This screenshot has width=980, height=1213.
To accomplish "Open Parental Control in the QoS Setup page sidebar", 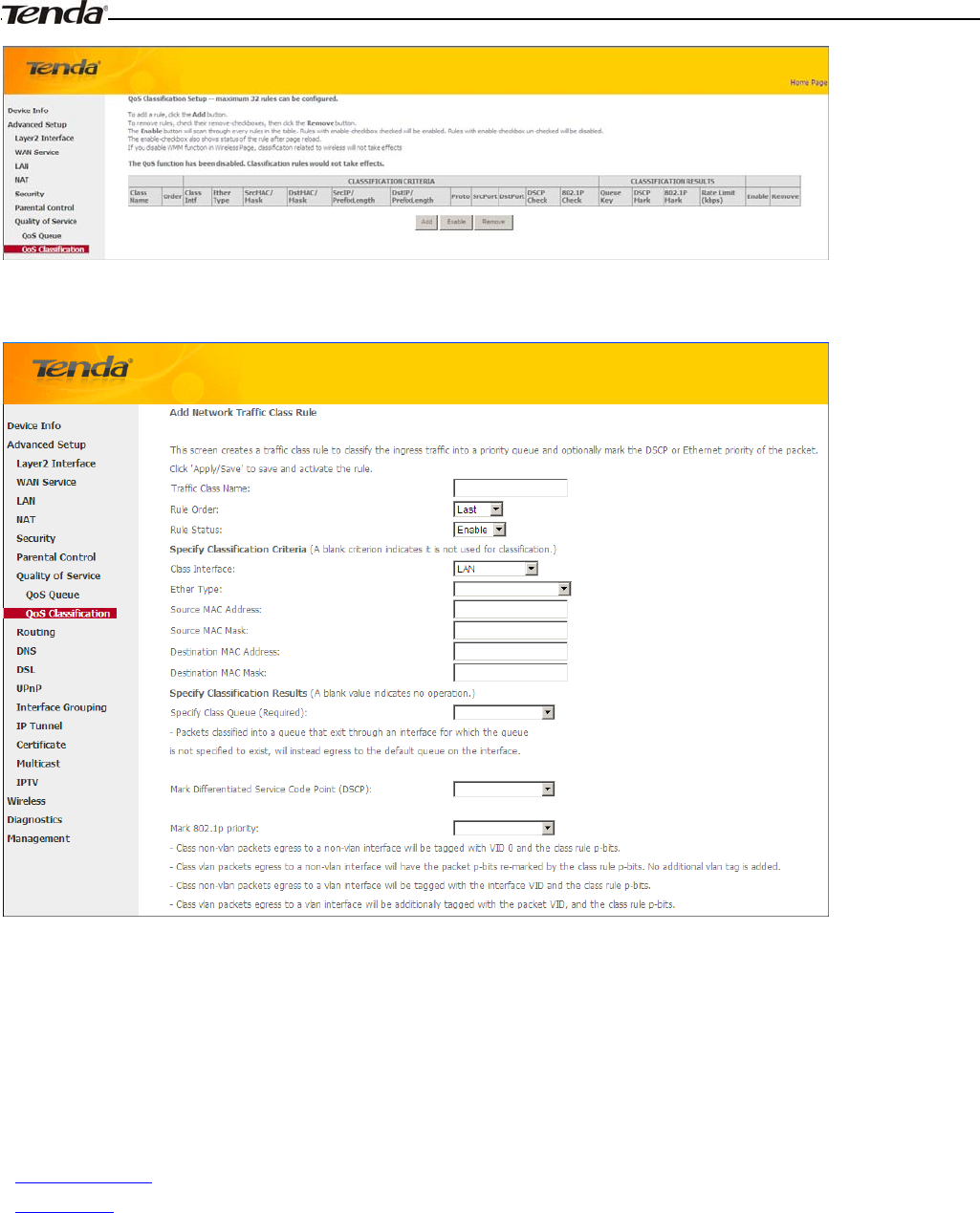I will coord(44,208).
